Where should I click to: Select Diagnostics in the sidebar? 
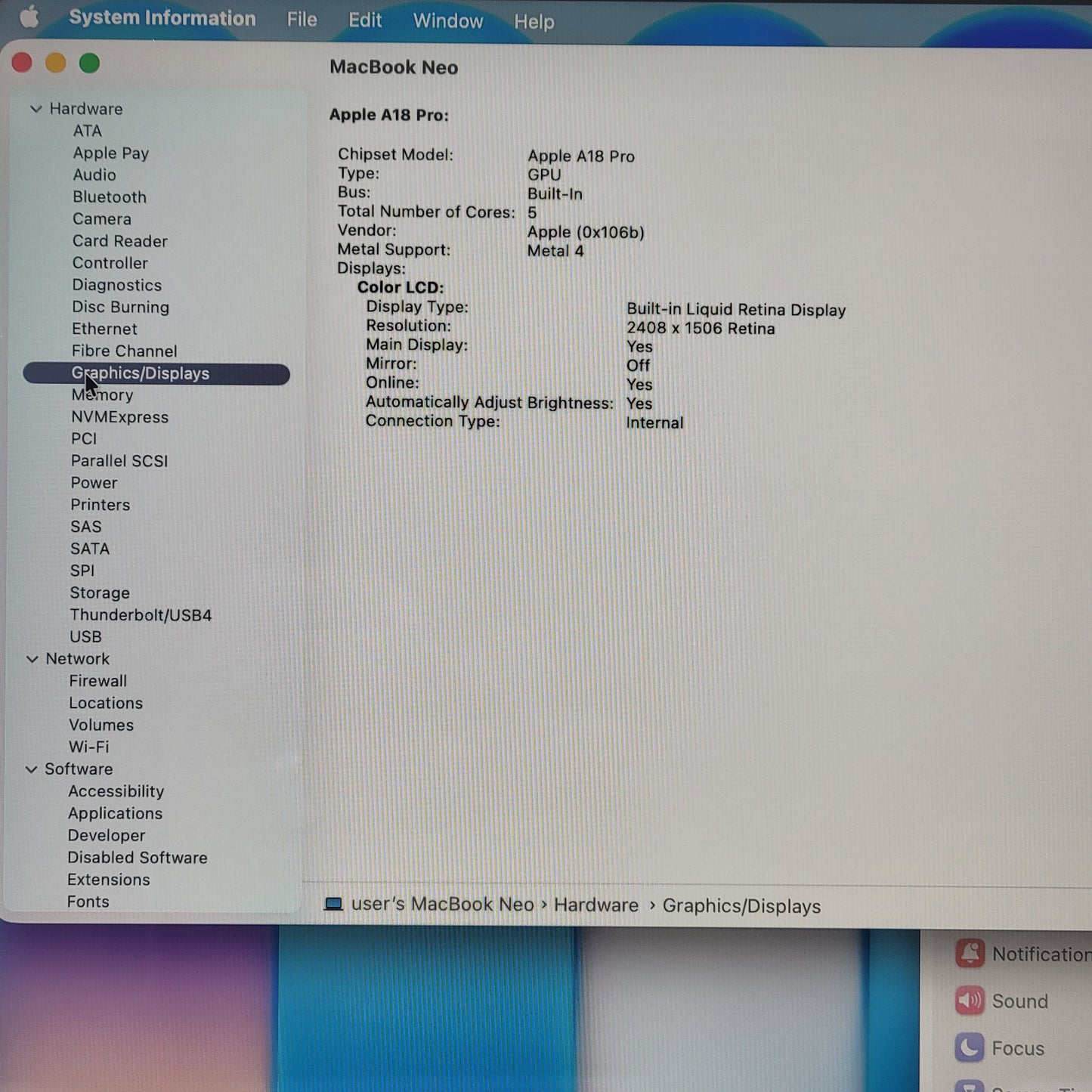(117, 285)
